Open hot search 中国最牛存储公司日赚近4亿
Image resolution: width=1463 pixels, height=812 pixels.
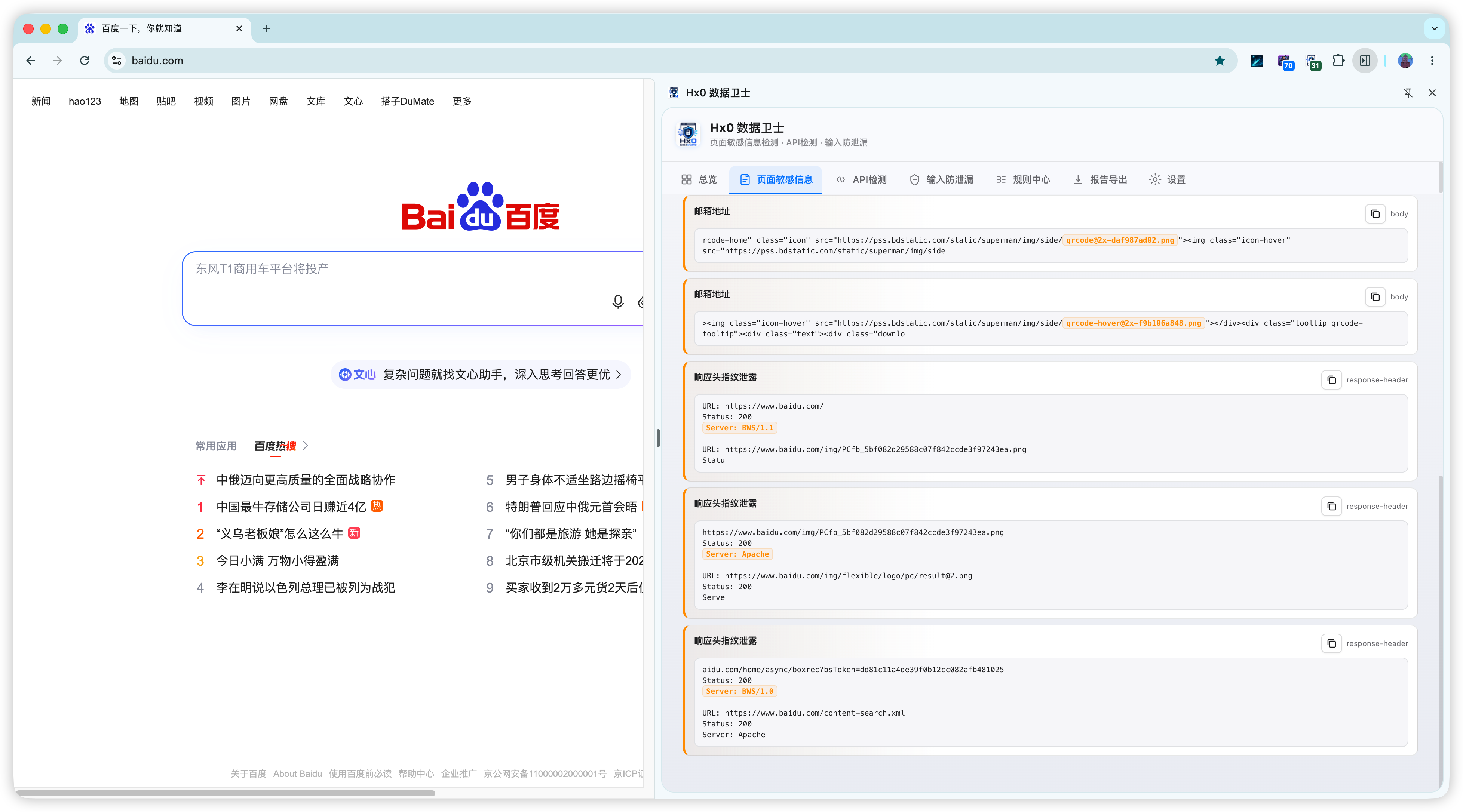pyautogui.click(x=291, y=507)
